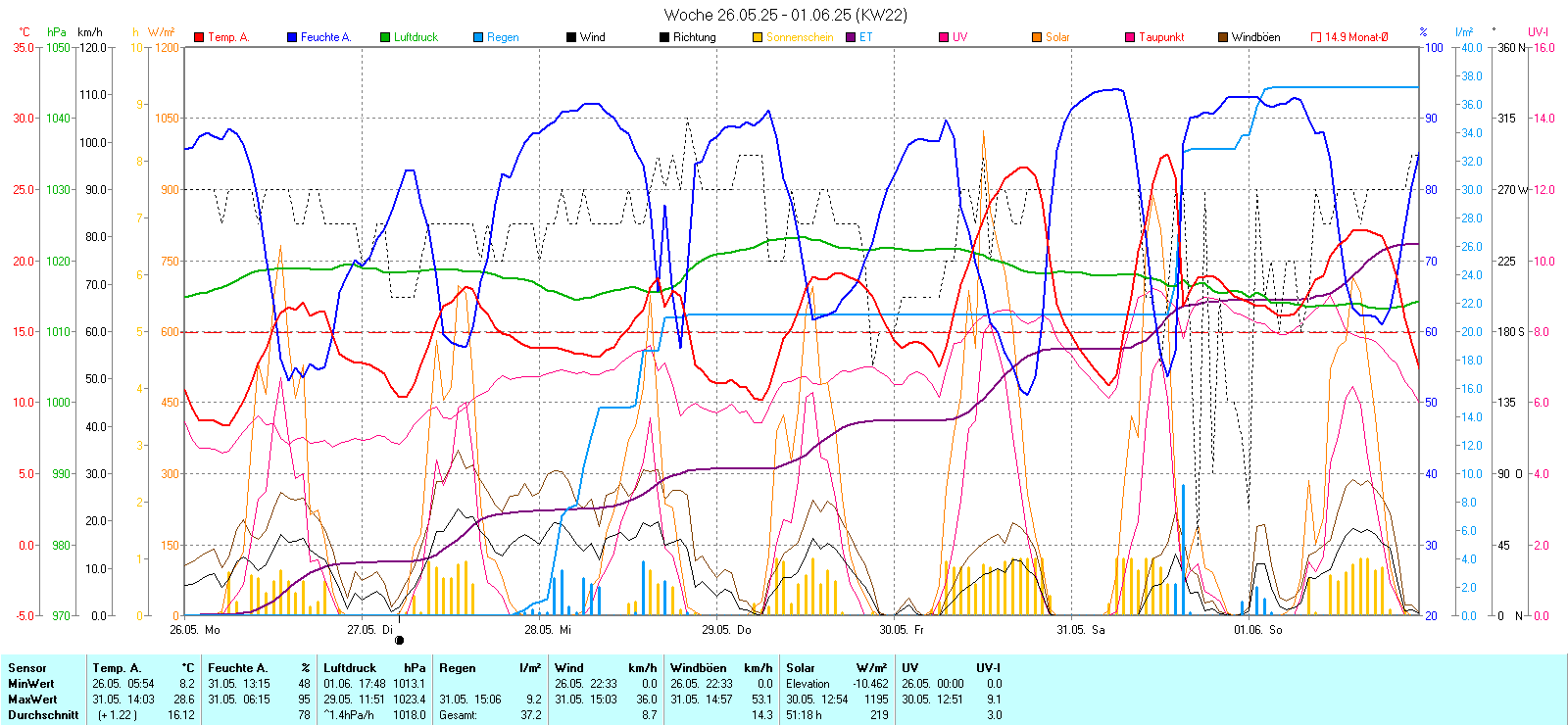Toggle the black Richtung legend square

click(664, 37)
